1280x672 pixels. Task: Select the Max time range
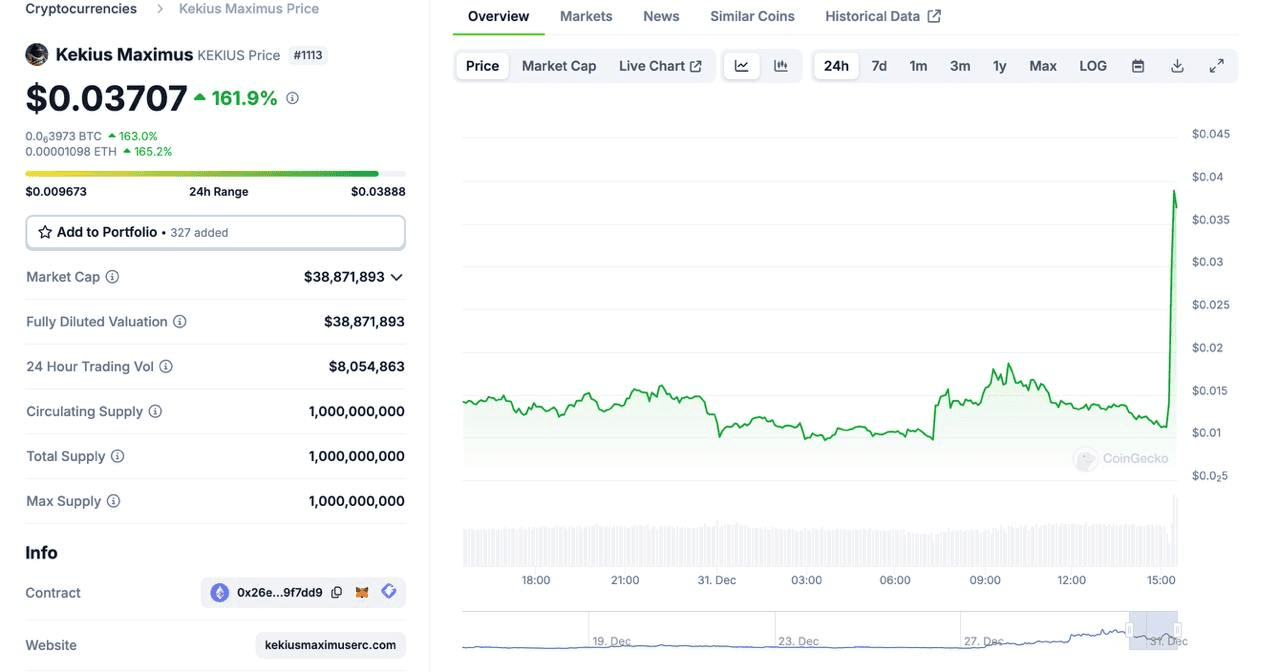[1043, 66]
